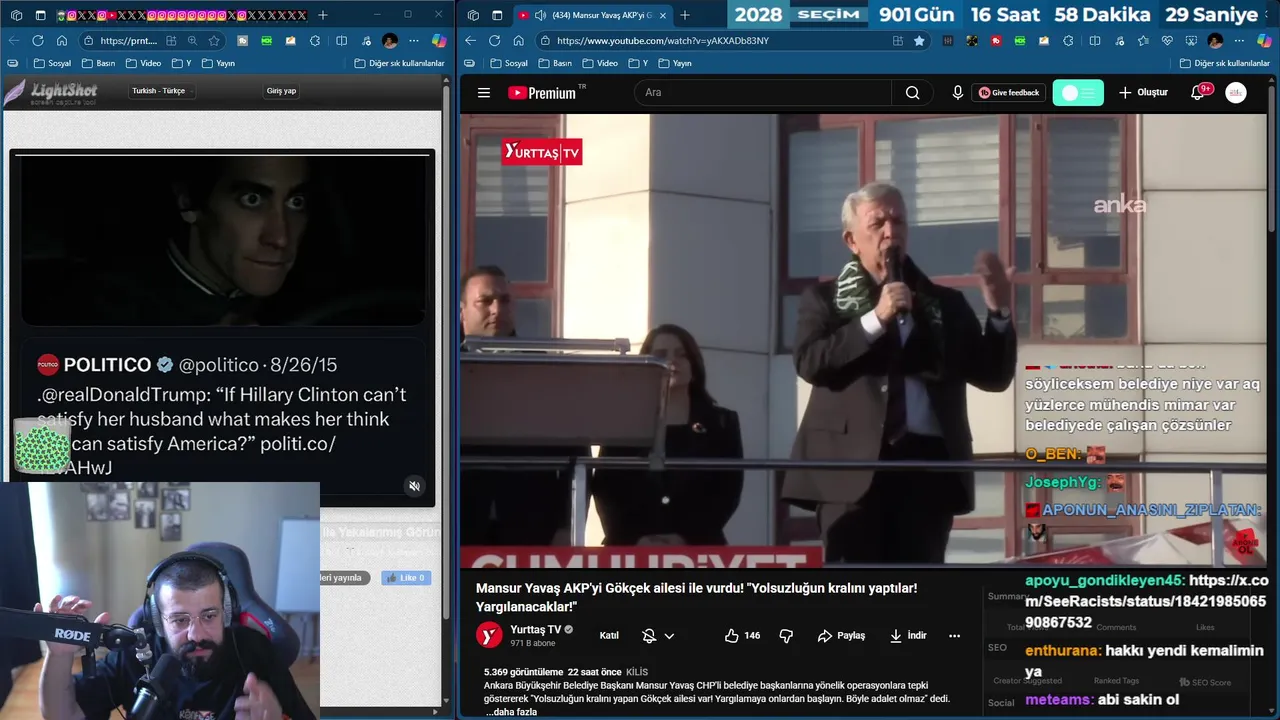Open Yayın bookmarks folder in left browser
This screenshot has width=1280, height=720.
click(218, 63)
